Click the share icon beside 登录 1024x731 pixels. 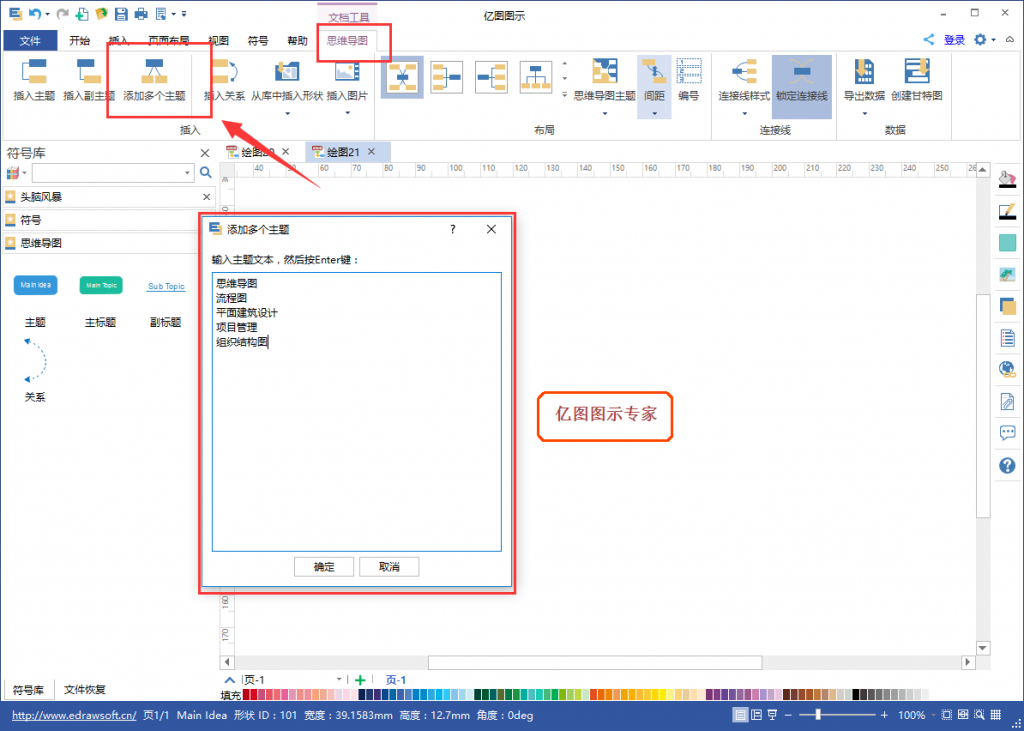click(928, 40)
